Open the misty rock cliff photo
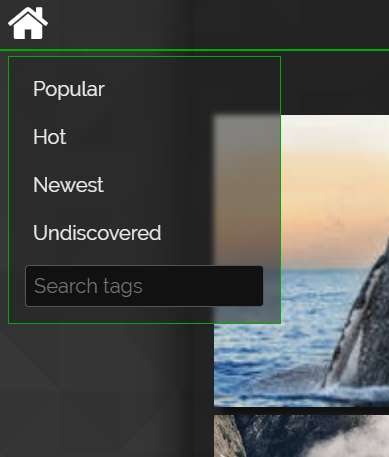The image size is (389, 457). [301, 436]
